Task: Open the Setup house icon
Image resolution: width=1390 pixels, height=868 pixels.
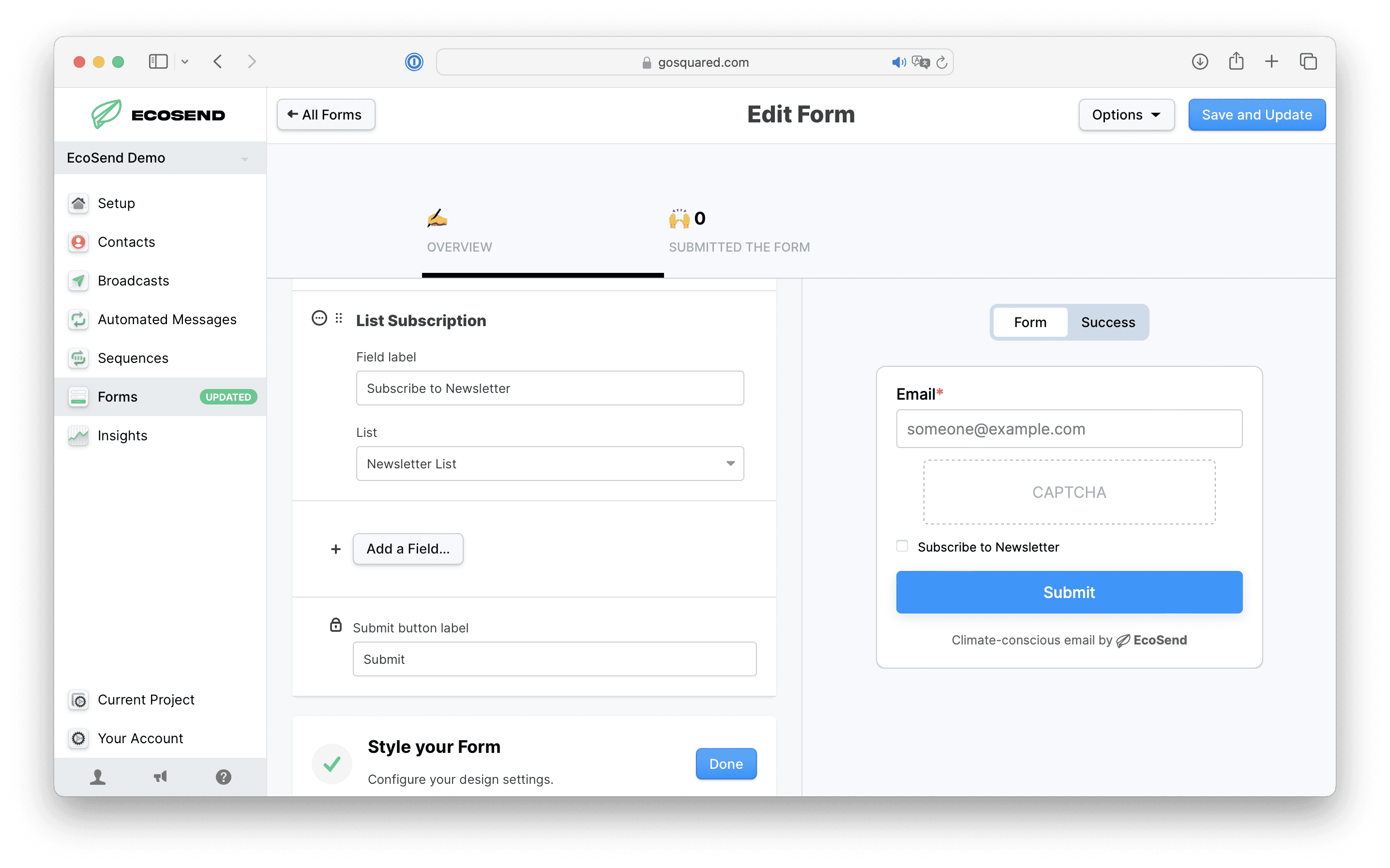Action: (78, 203)
